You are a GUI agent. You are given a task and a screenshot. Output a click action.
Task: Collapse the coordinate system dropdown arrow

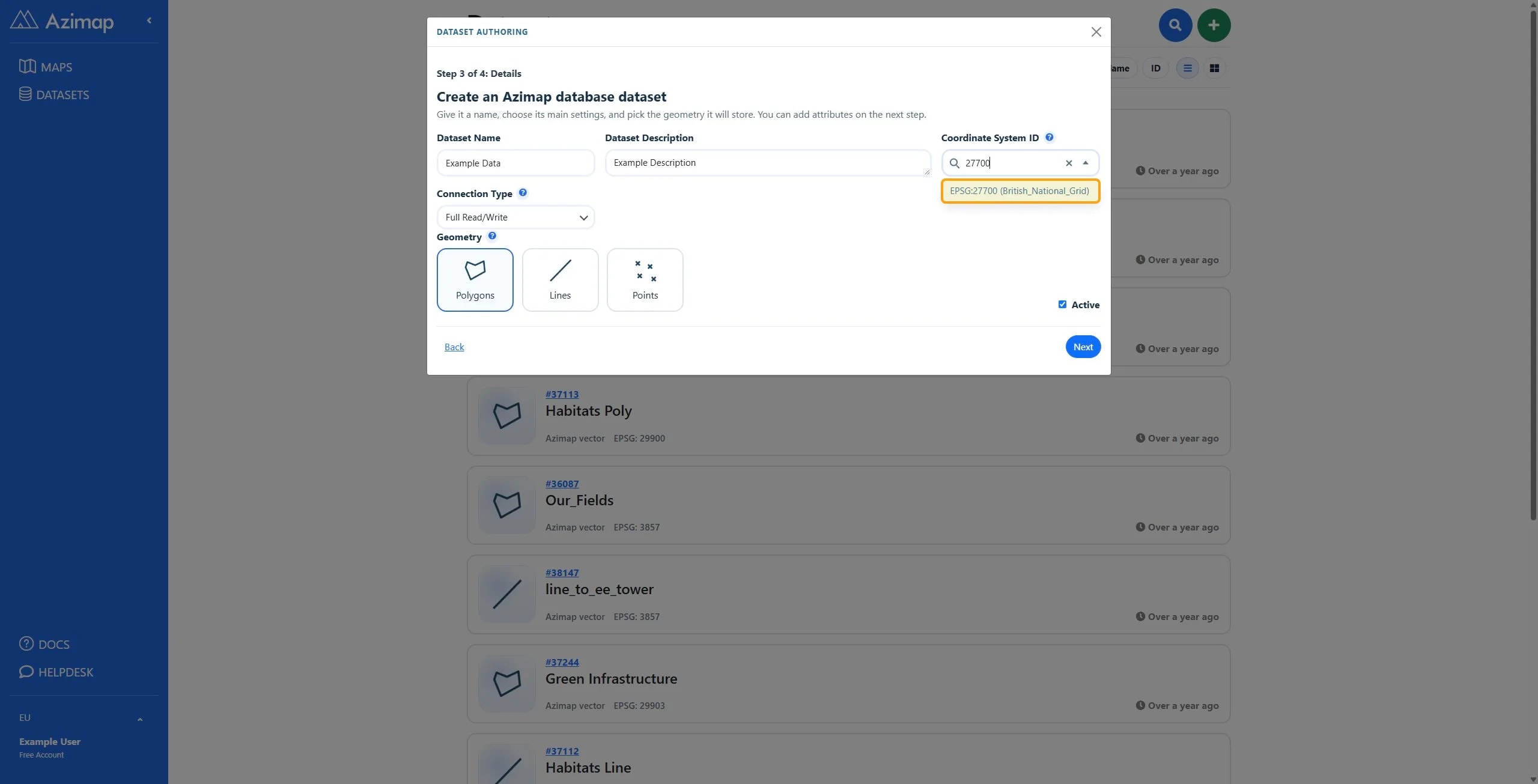click(1086, 163)
